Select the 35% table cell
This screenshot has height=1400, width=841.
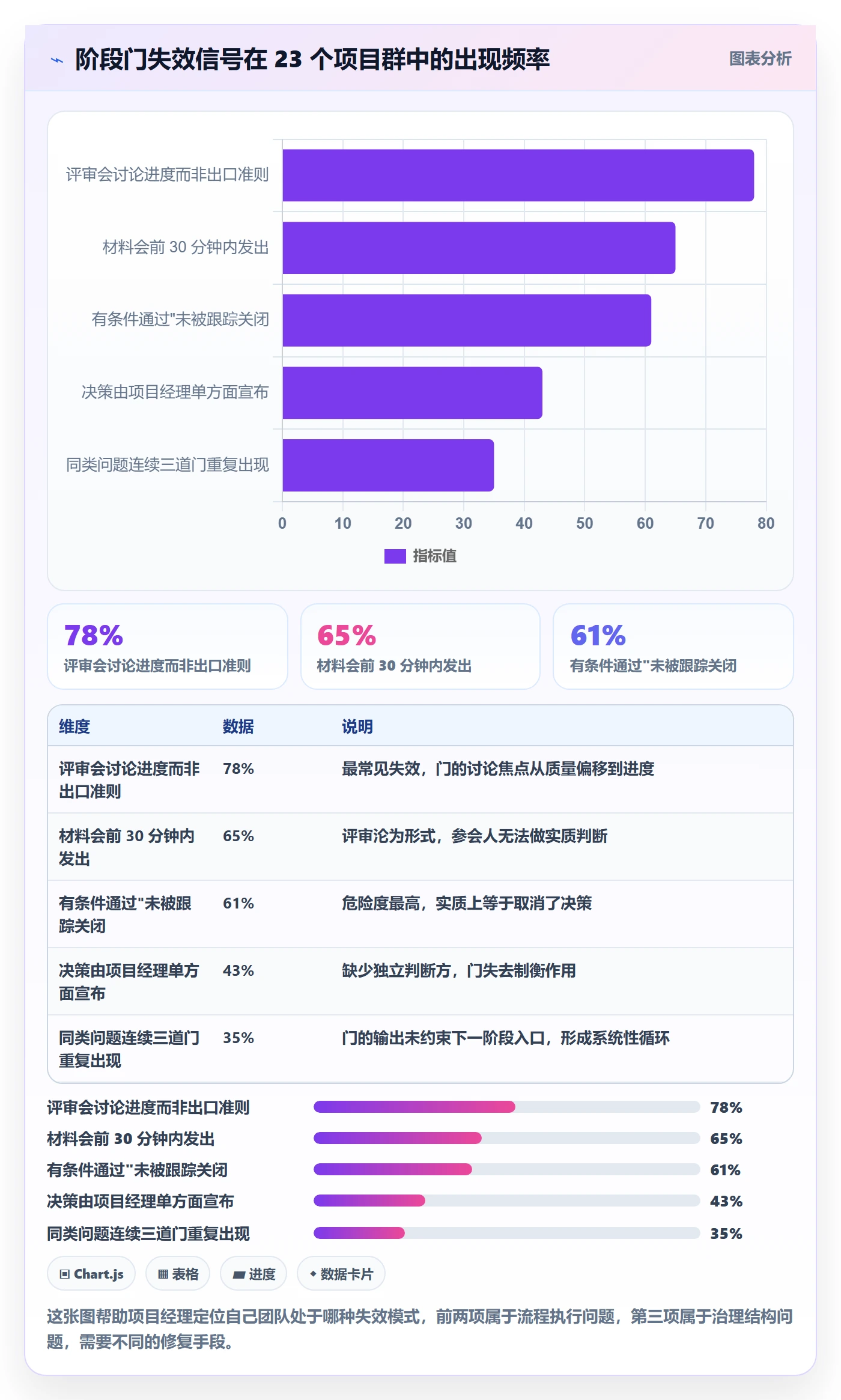[238, 1038]
